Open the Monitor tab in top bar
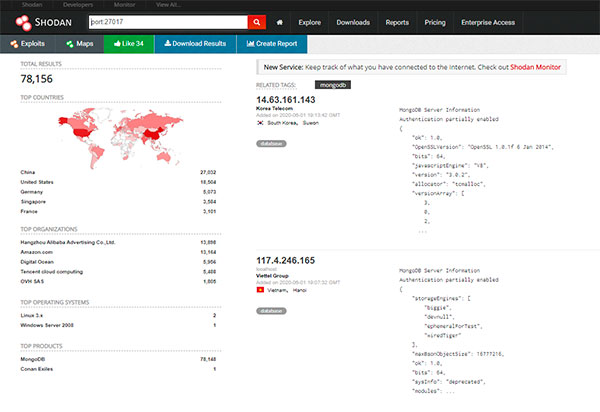The image size is (600, 412). [124, 5]
